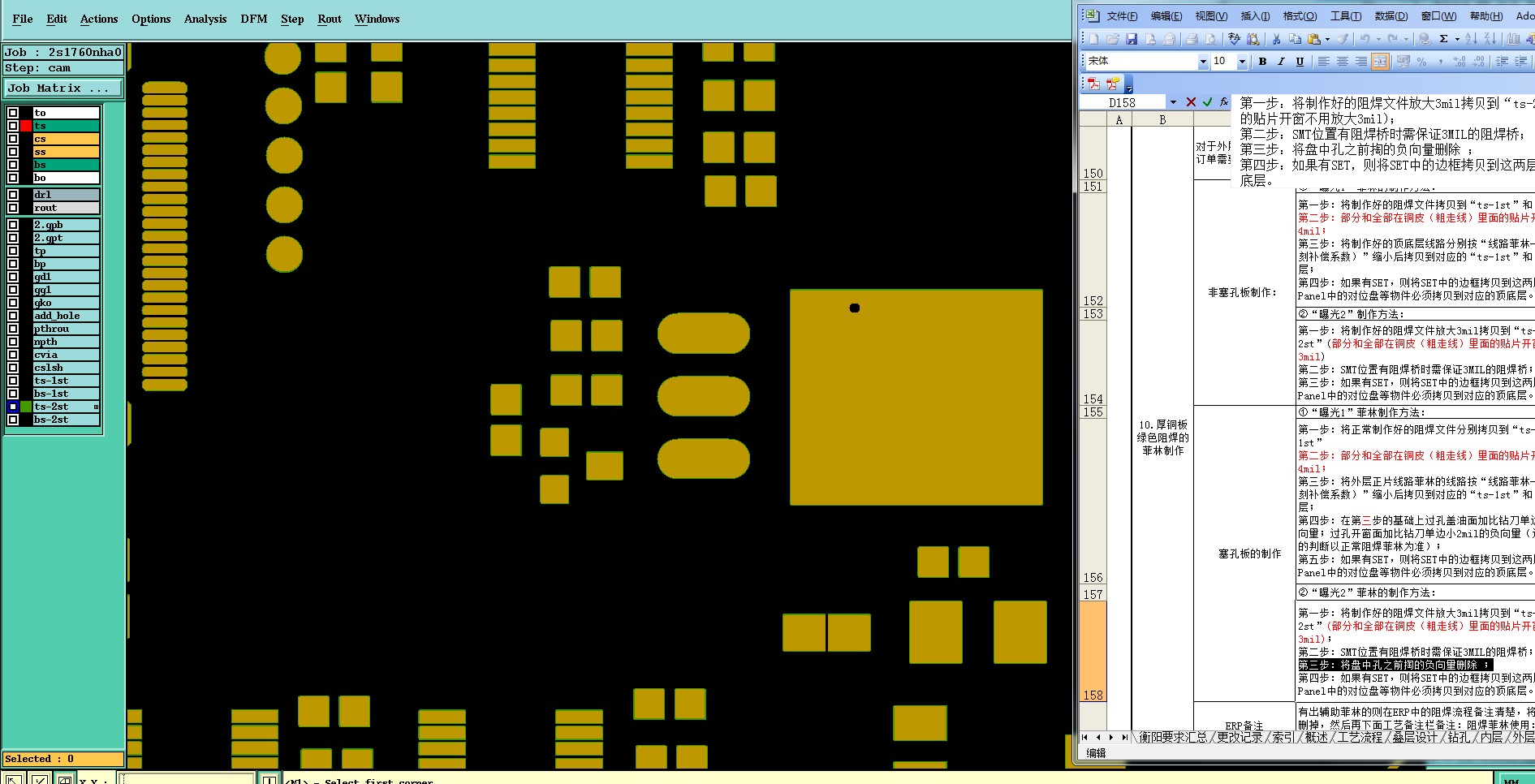Toggle Underline formatting in Excel

click(x=1300, y=62)
